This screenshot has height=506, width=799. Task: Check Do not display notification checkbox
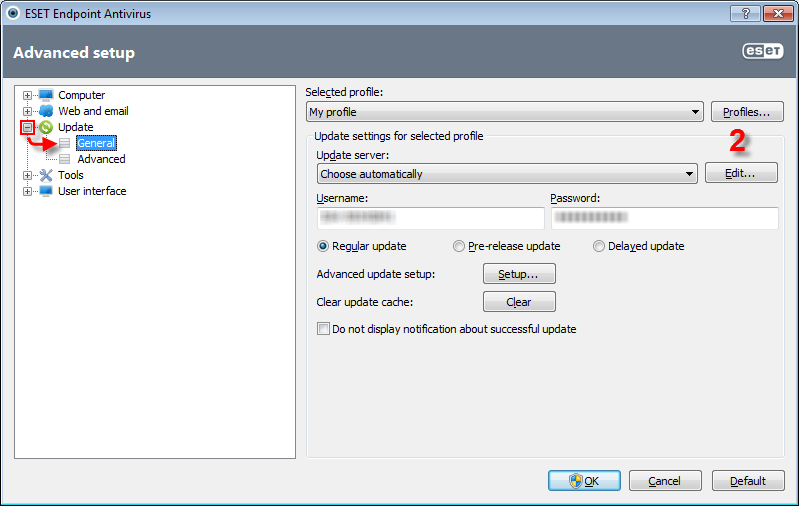323,329
